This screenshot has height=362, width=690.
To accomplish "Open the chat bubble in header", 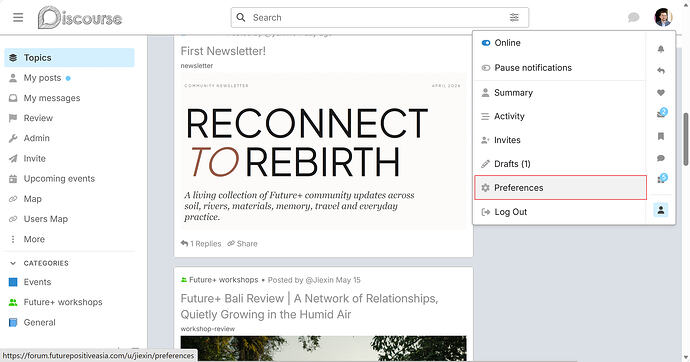I will [633, 18].
